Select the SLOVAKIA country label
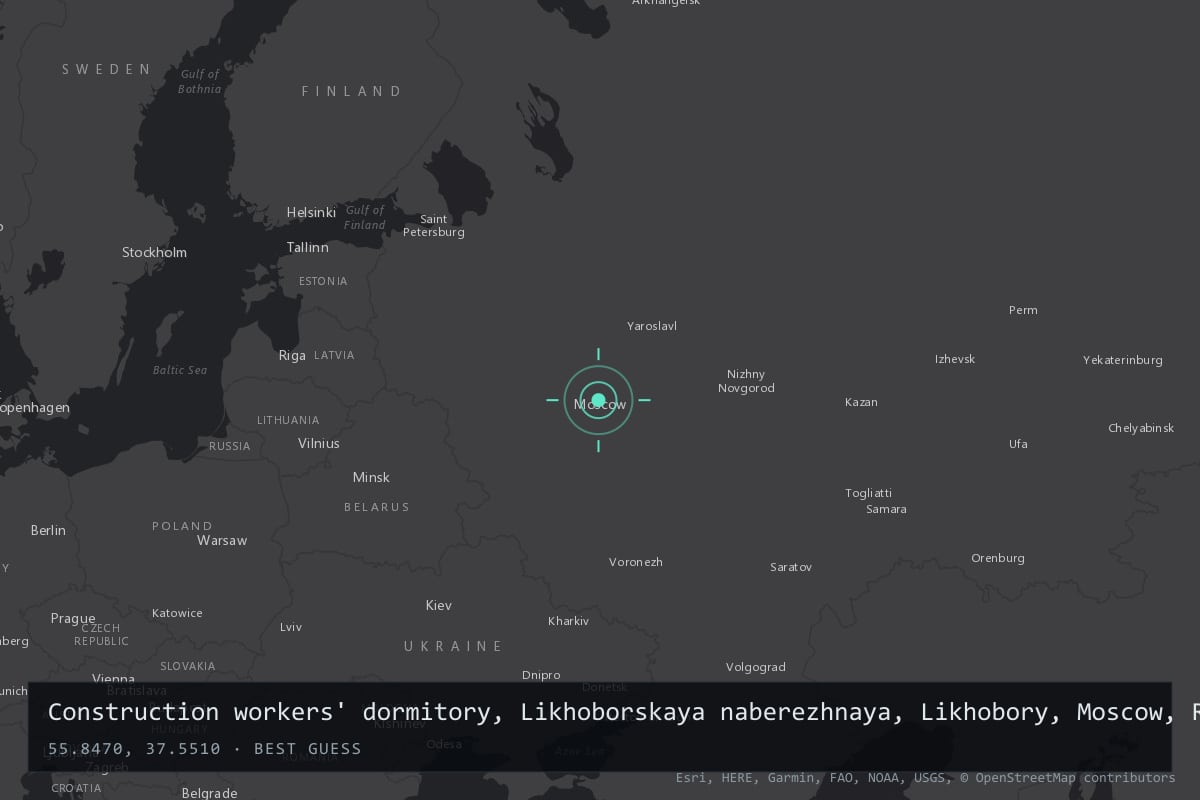Image resolution: width=1200 pixels, height=800 pixels. click(188, 666)
